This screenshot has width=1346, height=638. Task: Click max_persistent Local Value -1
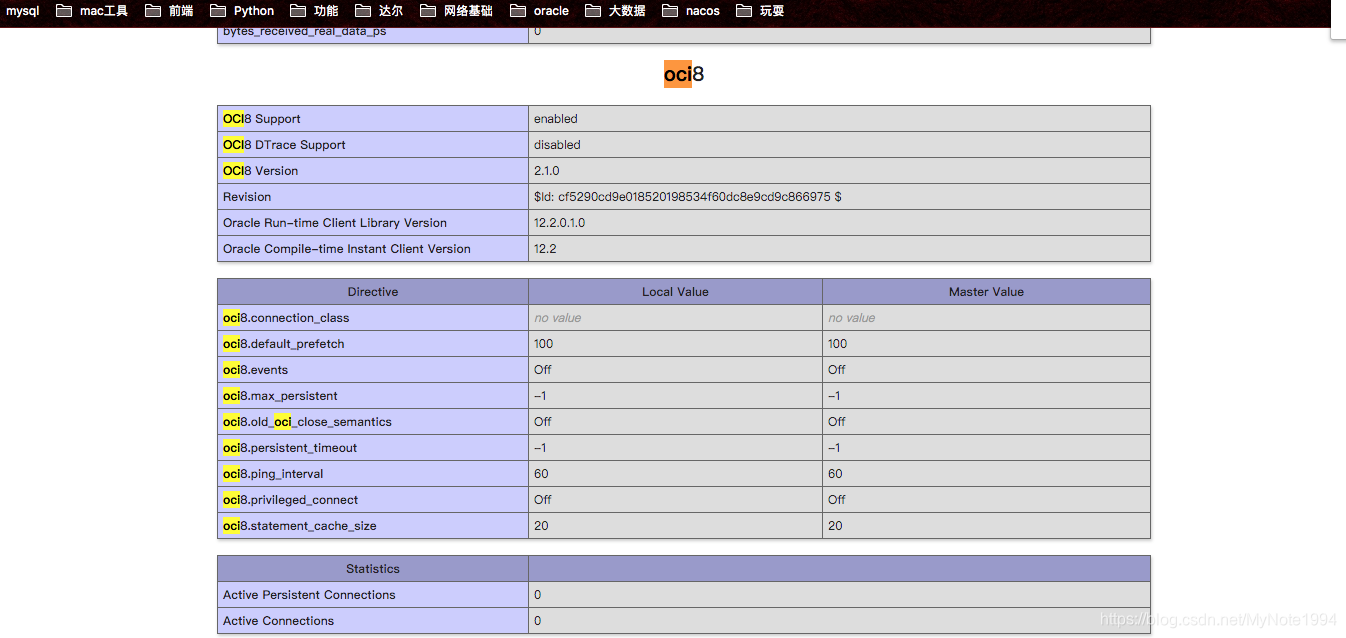(541, 396)
